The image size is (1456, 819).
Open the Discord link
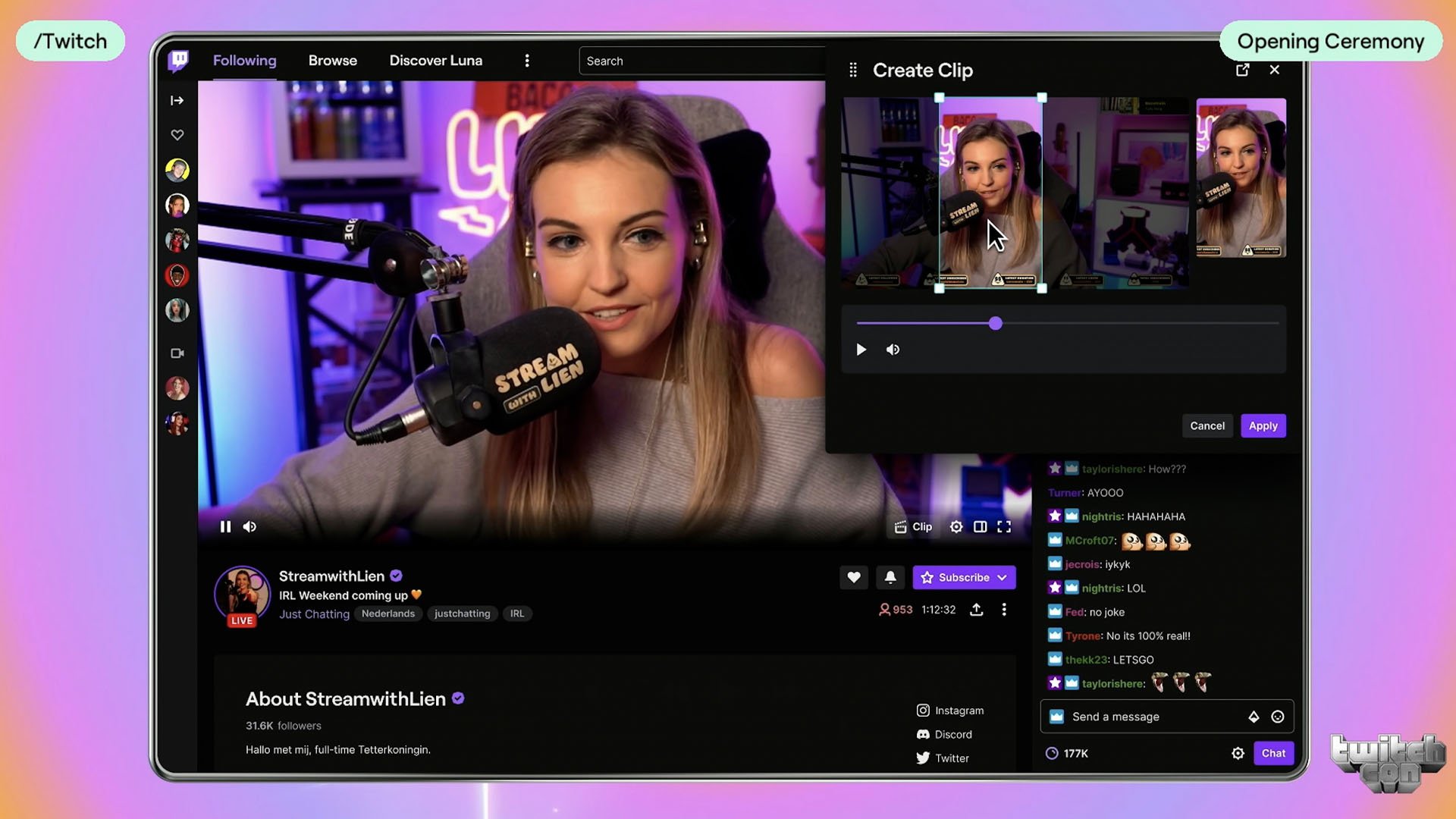tap(944, 735)
